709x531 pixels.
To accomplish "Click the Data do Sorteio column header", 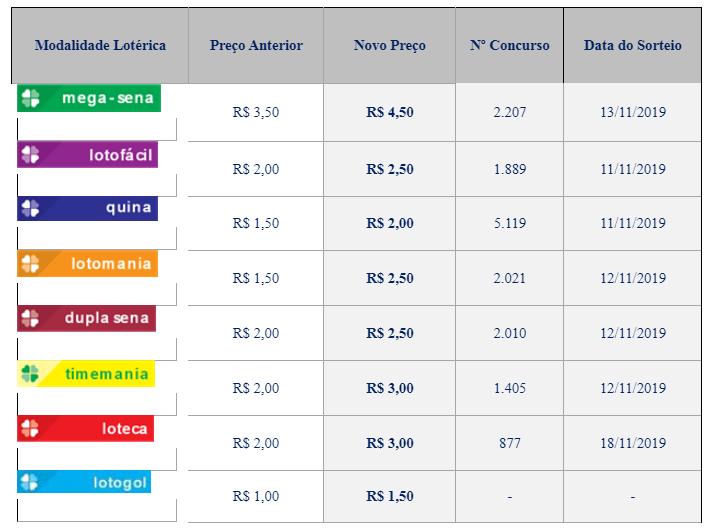I will (633, 46).
